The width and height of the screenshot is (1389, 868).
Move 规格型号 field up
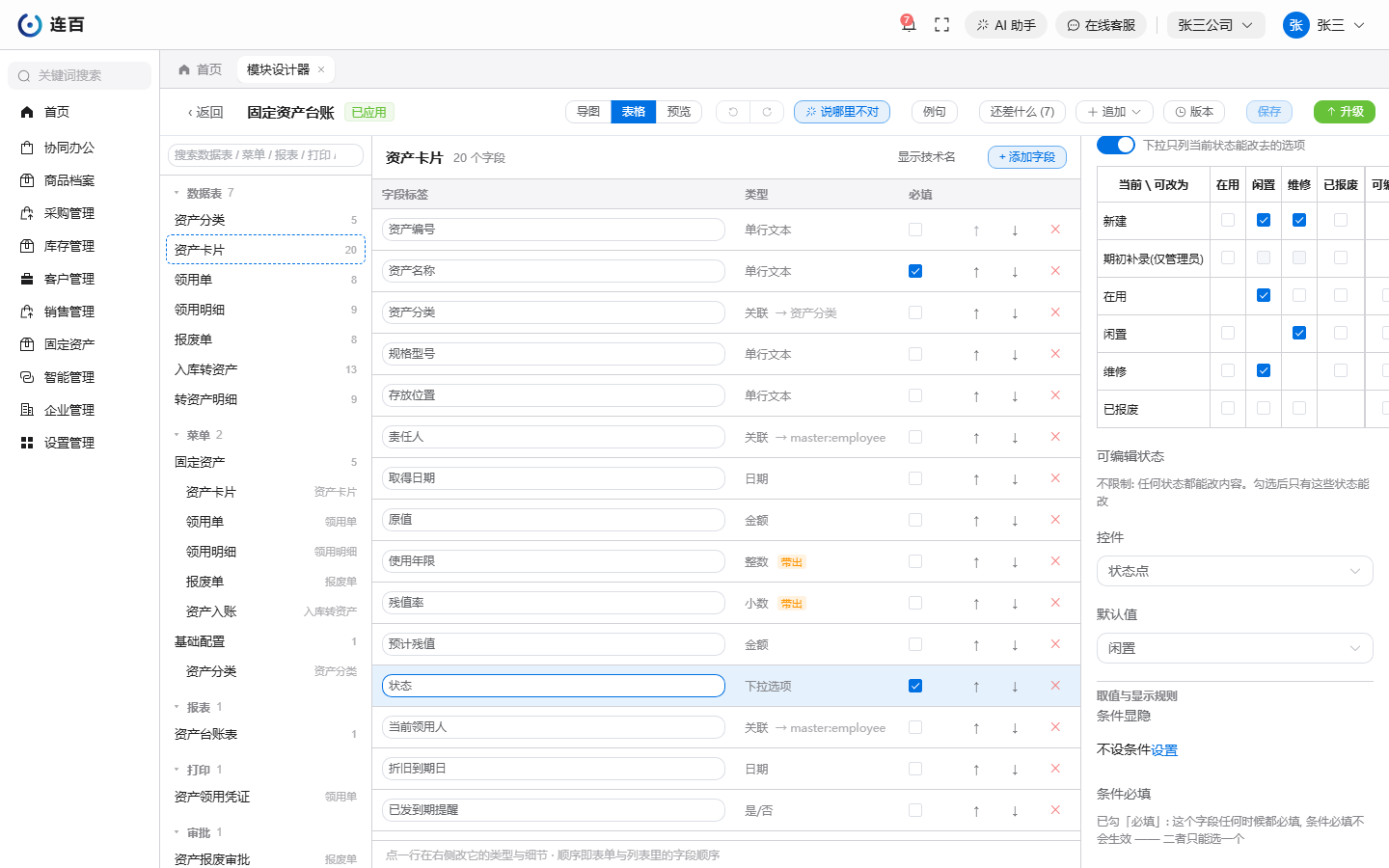pos(976,354)
